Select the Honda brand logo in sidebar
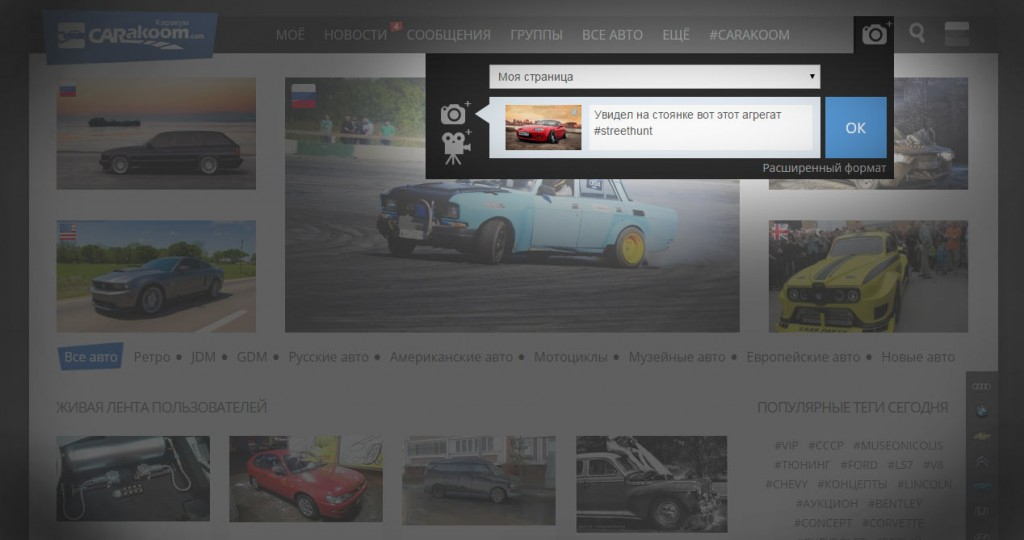The height and width of the screenshot is (540, 1024). coord(982,511)
